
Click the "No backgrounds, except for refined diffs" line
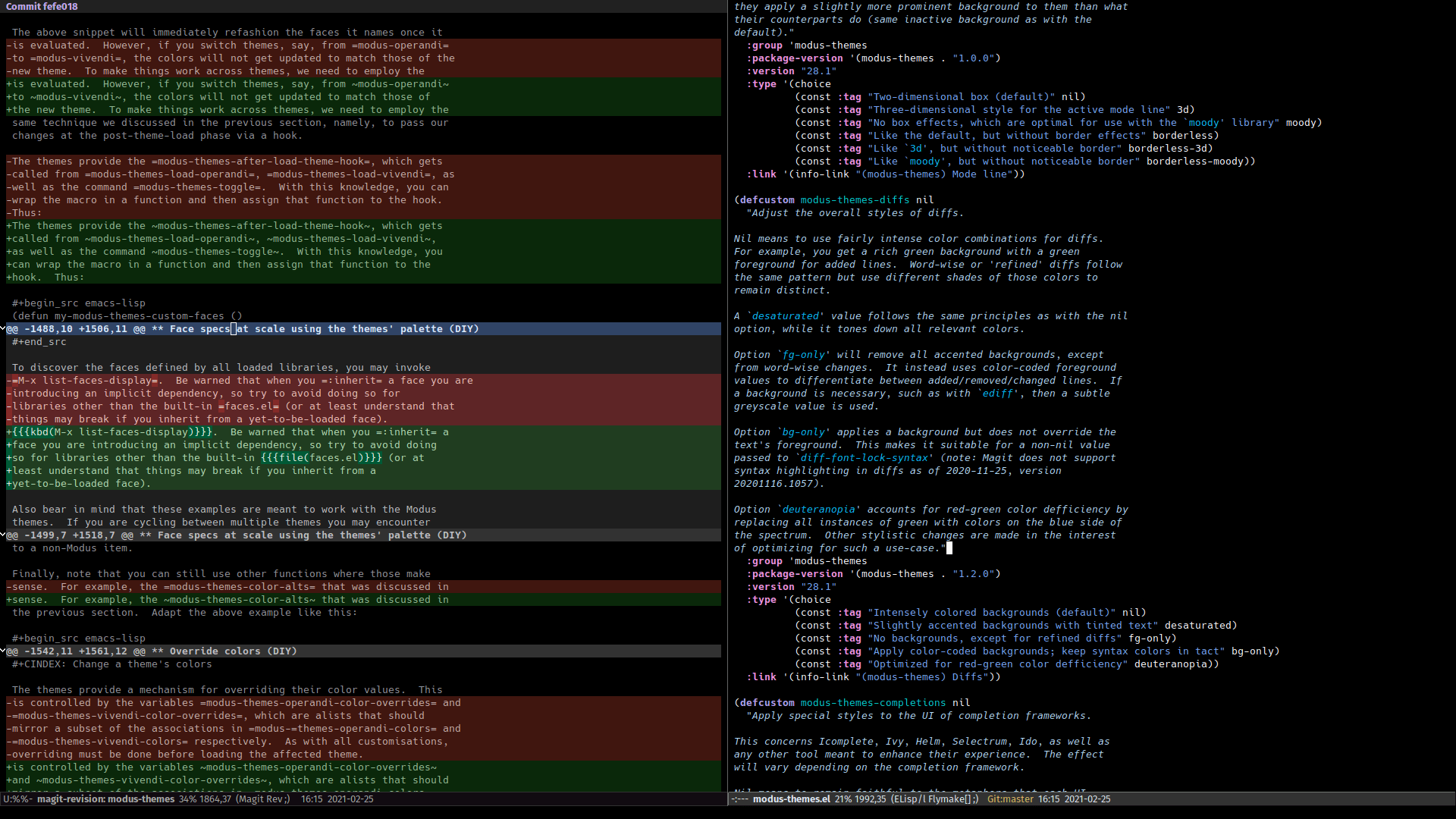point(986,639)
